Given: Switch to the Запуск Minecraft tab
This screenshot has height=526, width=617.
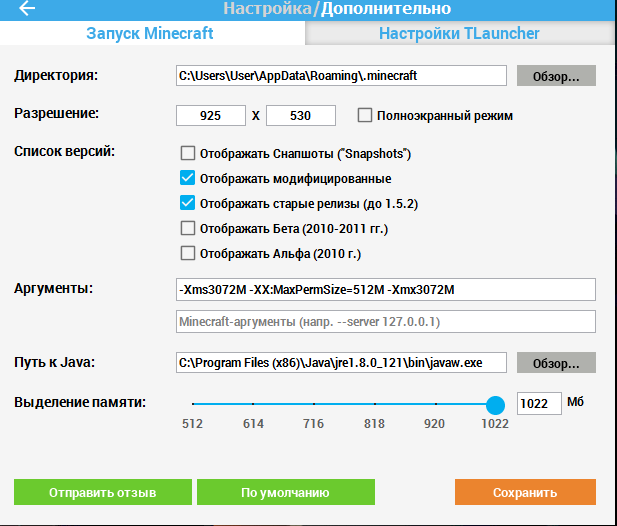Looking at the screenshot, I should tap(152, 33).
